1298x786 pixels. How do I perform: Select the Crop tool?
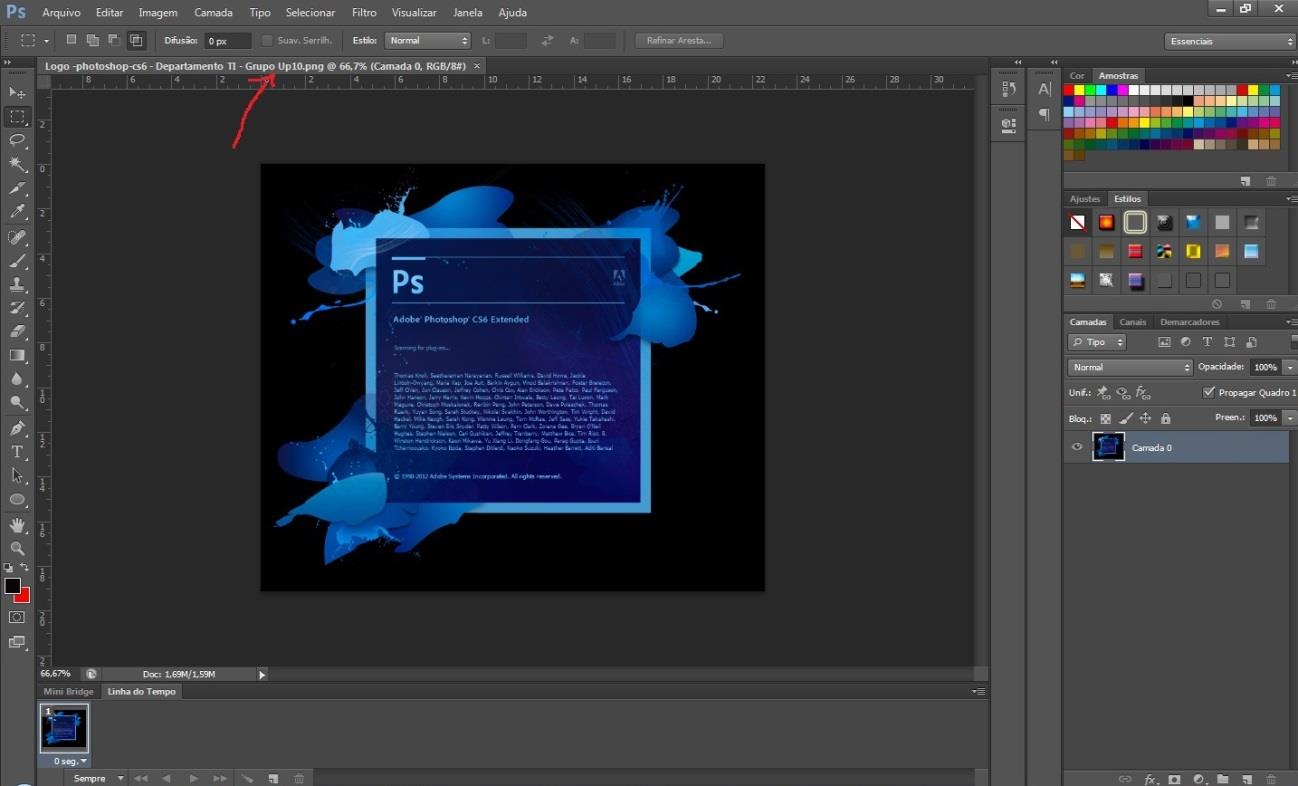click(x=17, y=188)
